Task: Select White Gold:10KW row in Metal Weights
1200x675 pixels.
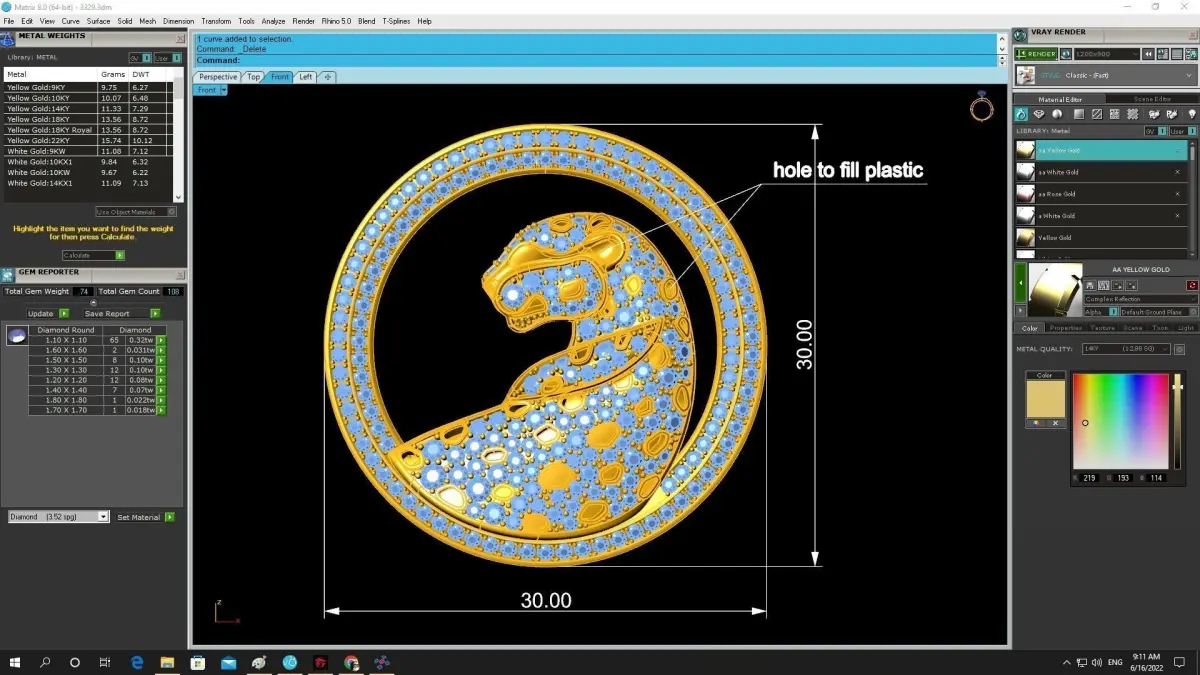Action: tap(89, 173)
